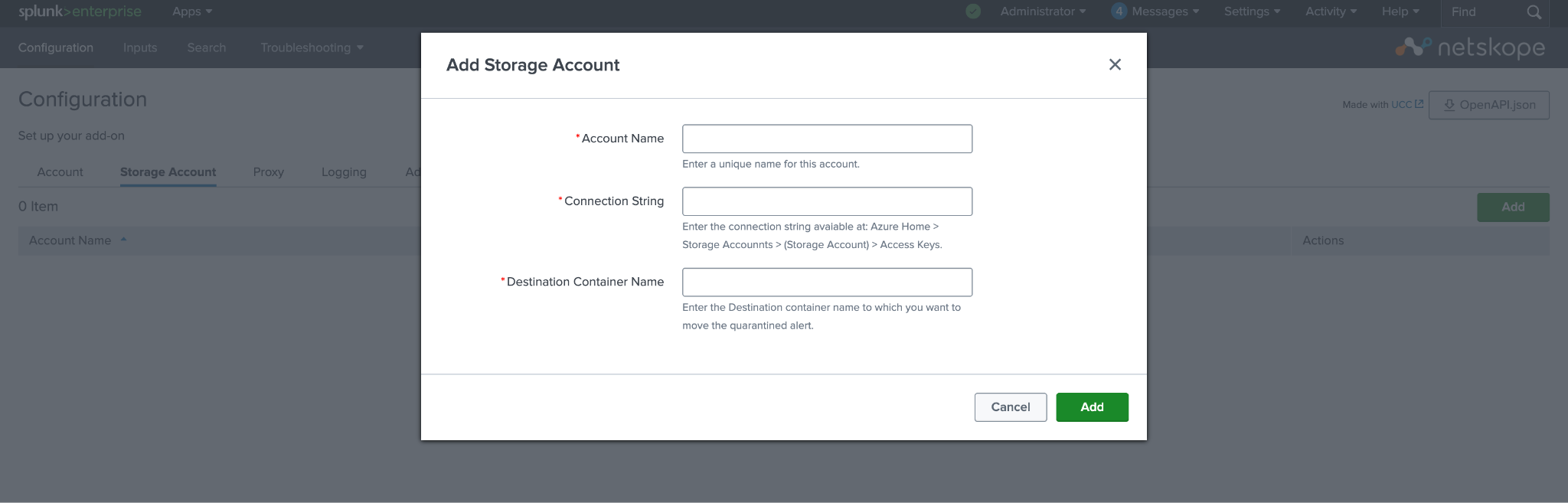
Task: Open the Messages dropdown
Action: pyautogui.click(x=1165, y=11)
